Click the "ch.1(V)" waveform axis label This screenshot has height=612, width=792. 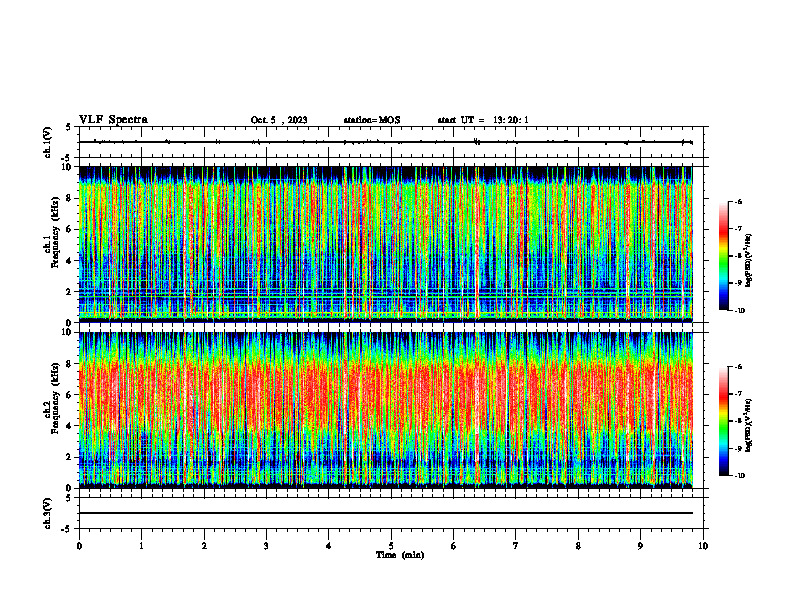click(x=47, y=142)
